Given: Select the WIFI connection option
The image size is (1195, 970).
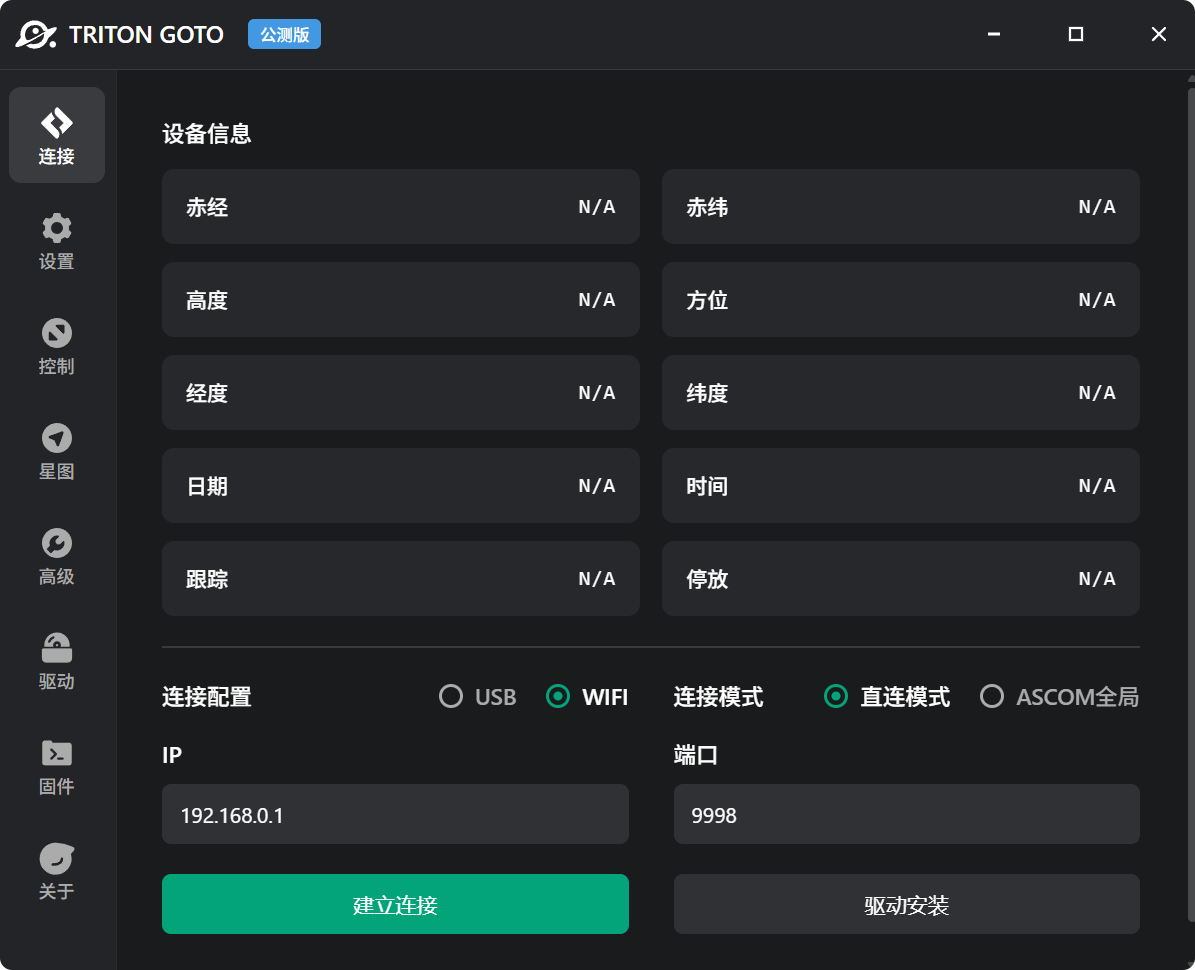Looking at the screenshot, I should pos(558,697).
